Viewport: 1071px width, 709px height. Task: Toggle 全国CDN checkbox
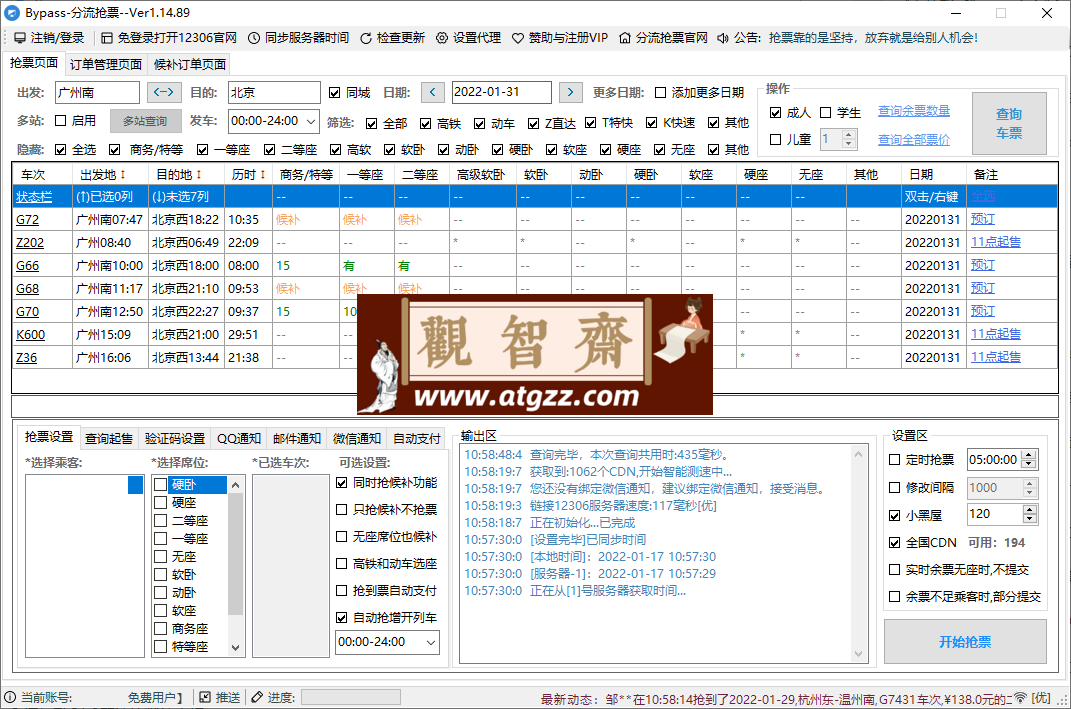point(894,543)
